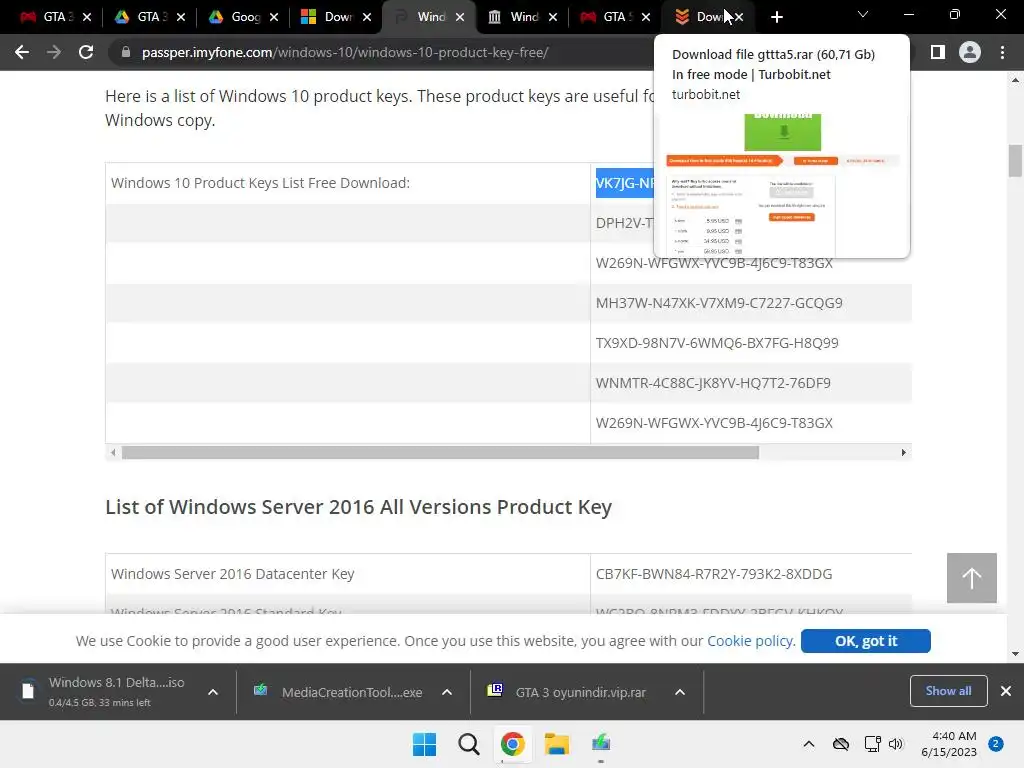
Task: Select key WNMTR-4C88C-JK8YV-HQ7T2-76DF9
Action: 712,383
